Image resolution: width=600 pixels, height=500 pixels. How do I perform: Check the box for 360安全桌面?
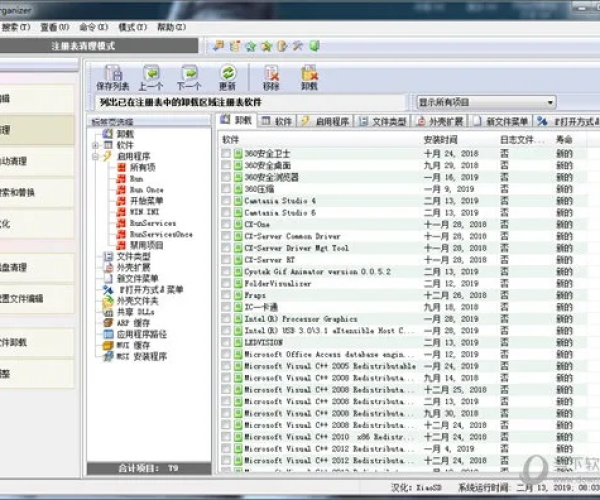coord(226,165)
